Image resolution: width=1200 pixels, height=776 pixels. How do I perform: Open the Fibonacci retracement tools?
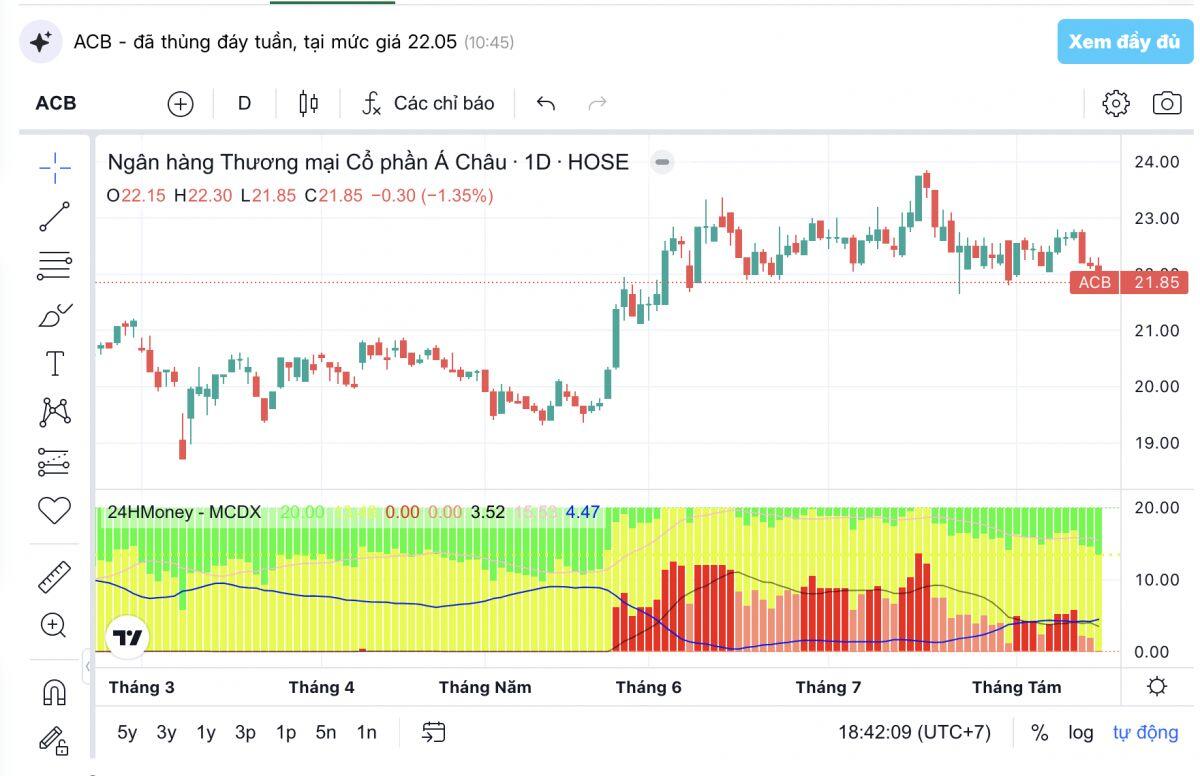[55, 266]
